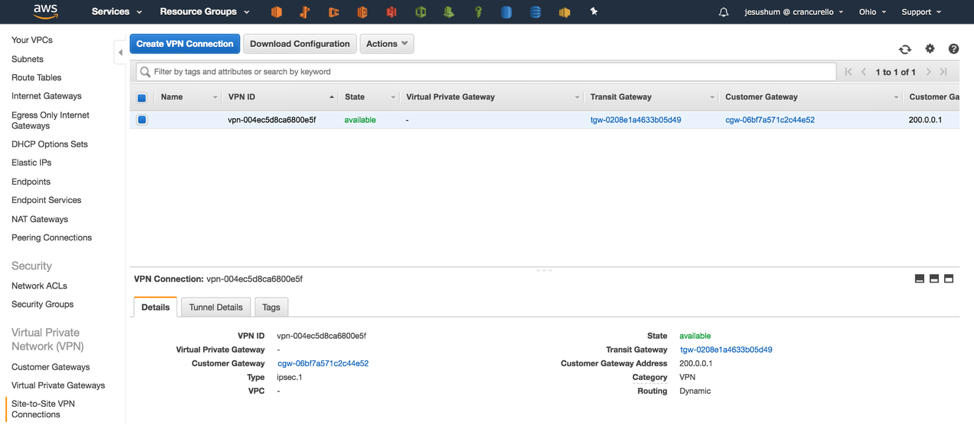Screen dimensions: 974x424
Task: Open the notifications bell
Action: (x=723, y=12)
